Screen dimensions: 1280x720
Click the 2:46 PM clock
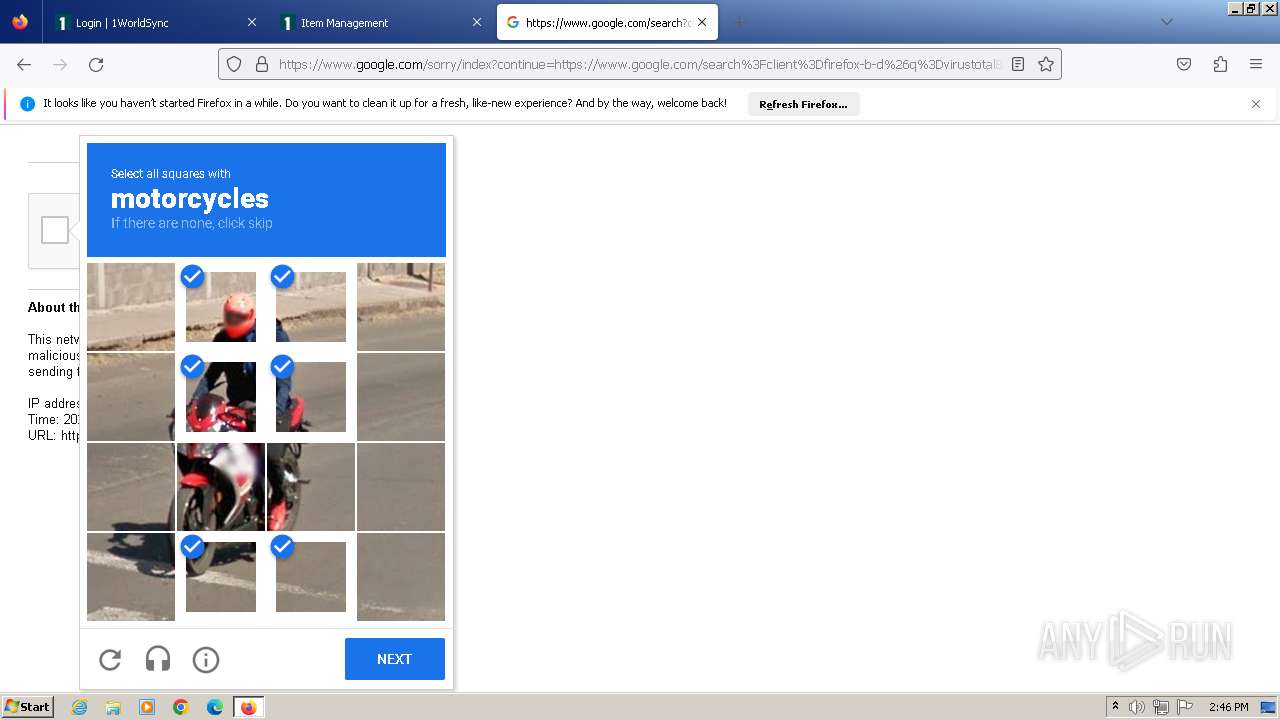point(1228,707)
